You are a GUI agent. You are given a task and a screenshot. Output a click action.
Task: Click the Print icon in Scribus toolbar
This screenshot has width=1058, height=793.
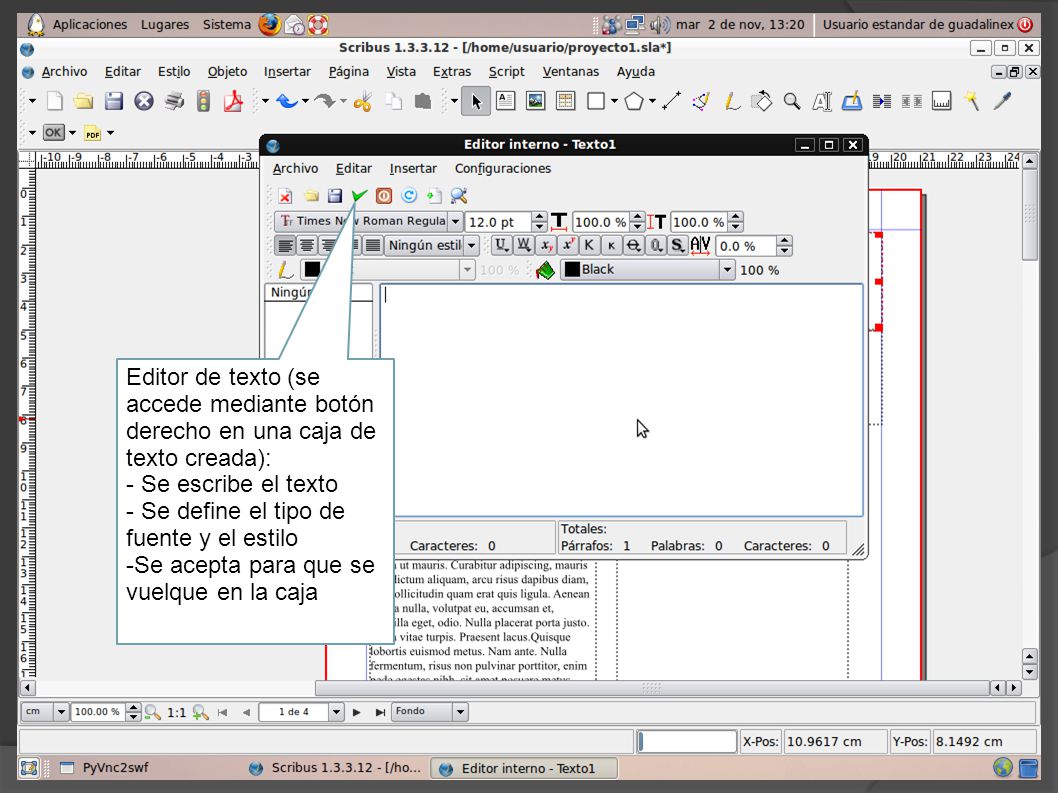tap(174, 101)
